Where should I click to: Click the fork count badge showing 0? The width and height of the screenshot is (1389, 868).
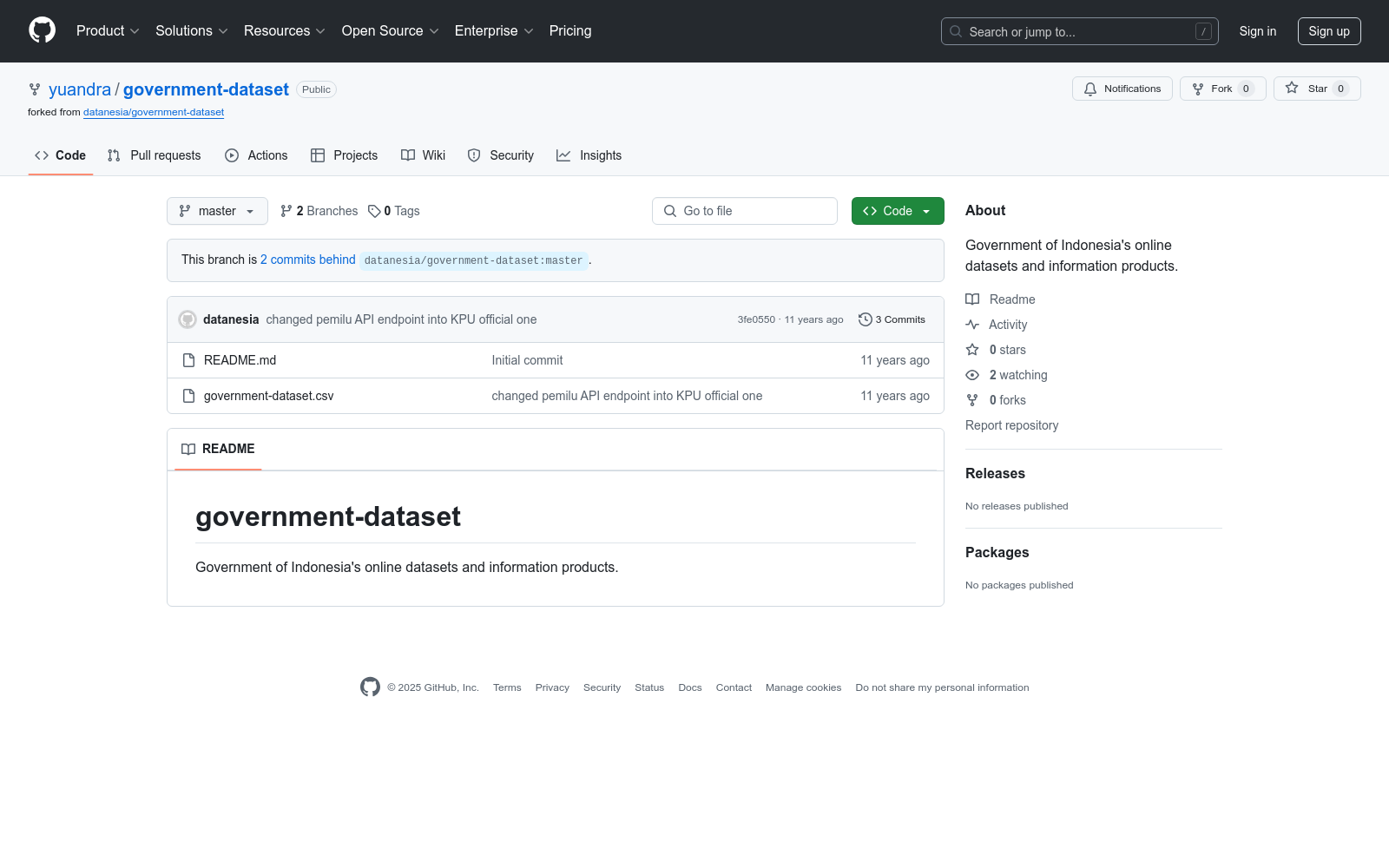(x=1246, y=89)
